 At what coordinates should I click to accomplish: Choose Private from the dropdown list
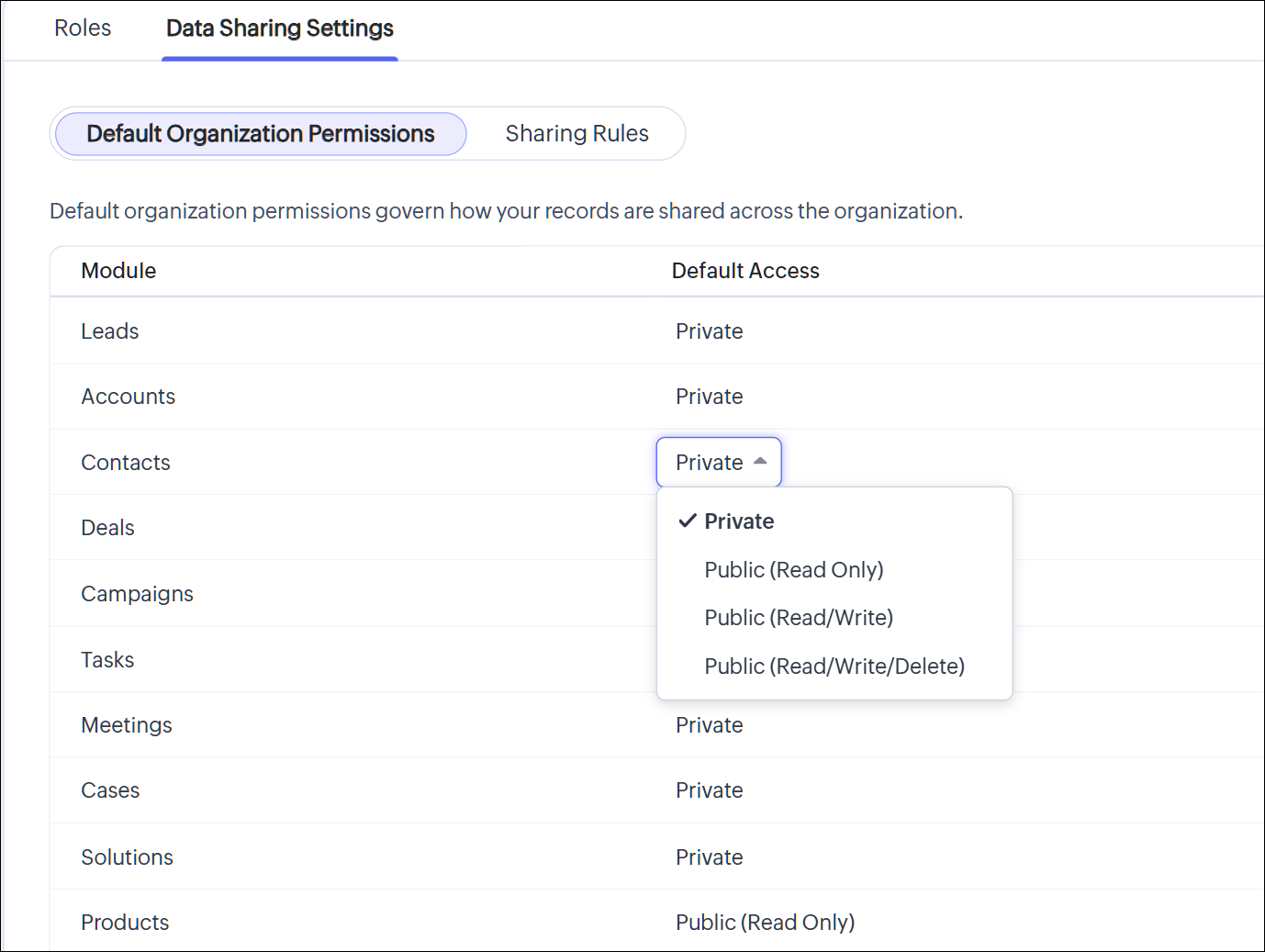[739, 521]
